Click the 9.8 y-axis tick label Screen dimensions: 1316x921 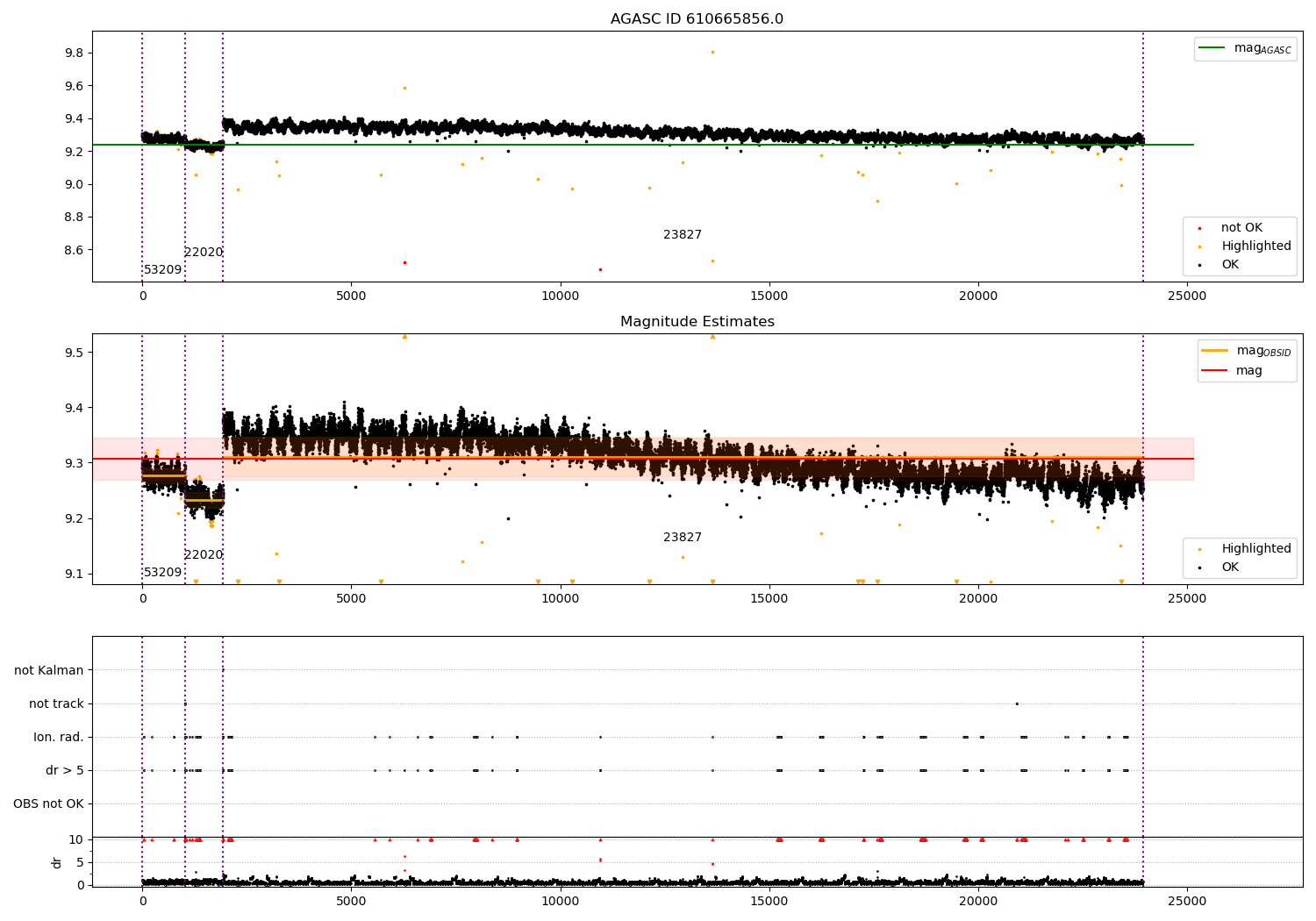click(74, 54)
